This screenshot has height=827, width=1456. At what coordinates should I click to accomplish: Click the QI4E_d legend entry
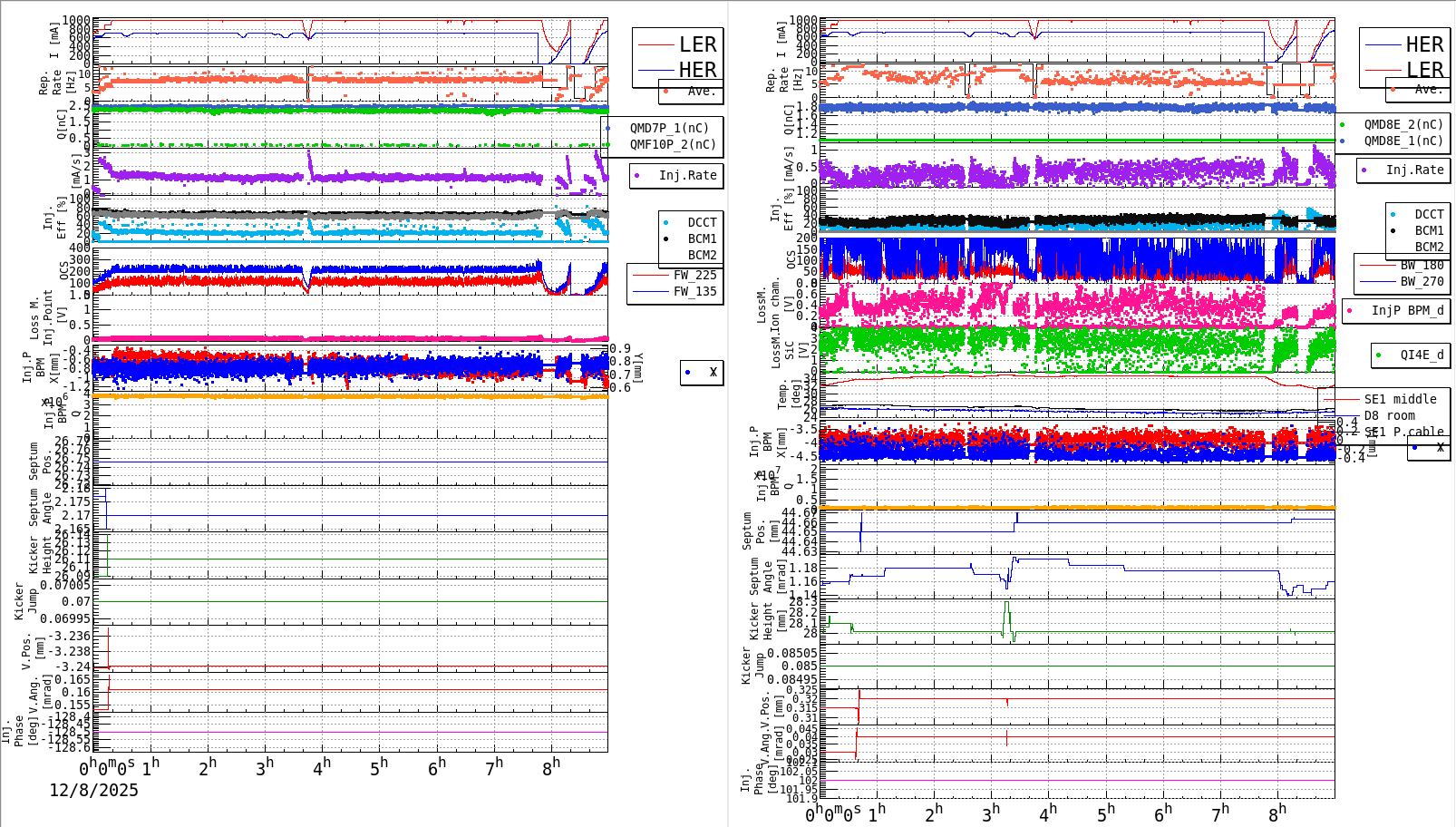[x=1422, y=355]
